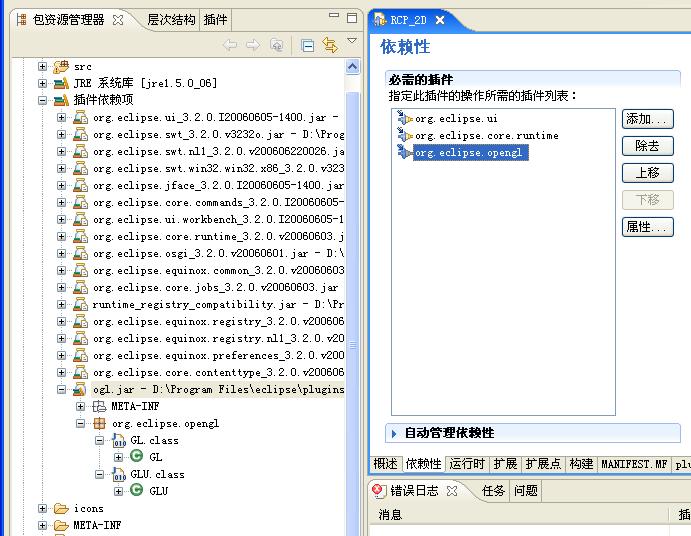Click the 添加... button
This screenshot has width=691, height=536.
click(647, 119)
